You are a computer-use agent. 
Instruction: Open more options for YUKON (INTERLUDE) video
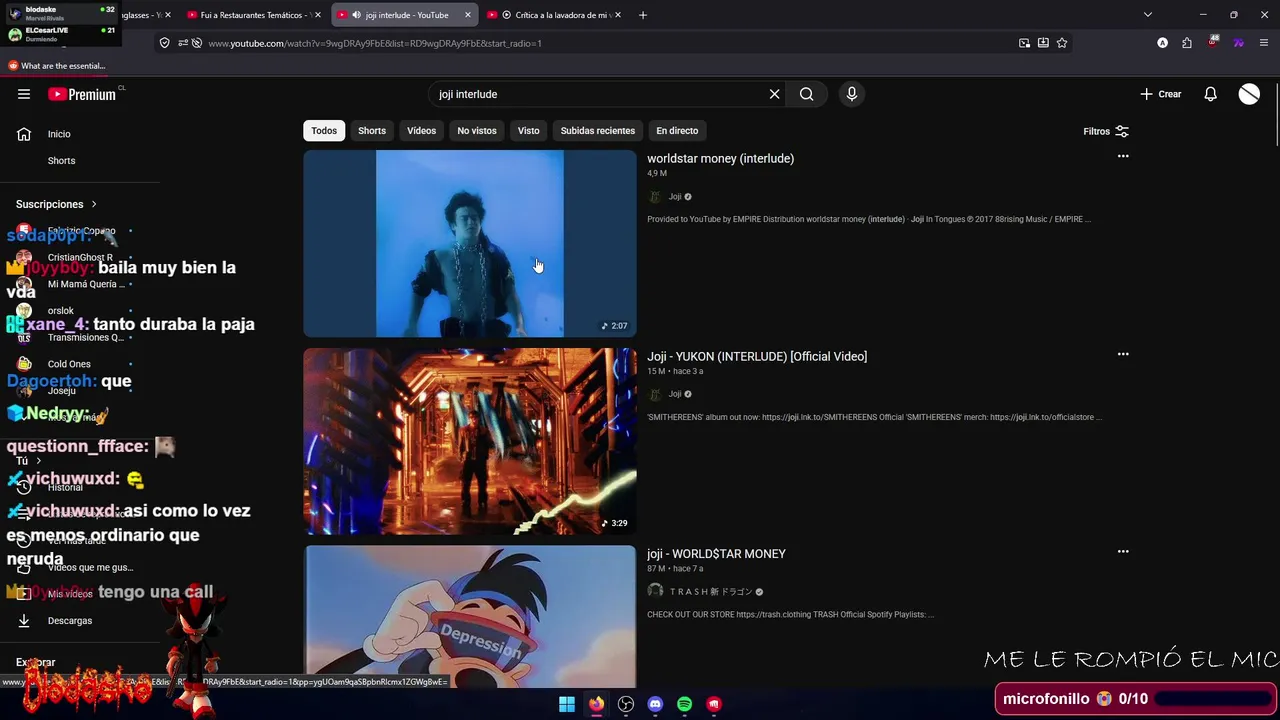coord(1123,355)
